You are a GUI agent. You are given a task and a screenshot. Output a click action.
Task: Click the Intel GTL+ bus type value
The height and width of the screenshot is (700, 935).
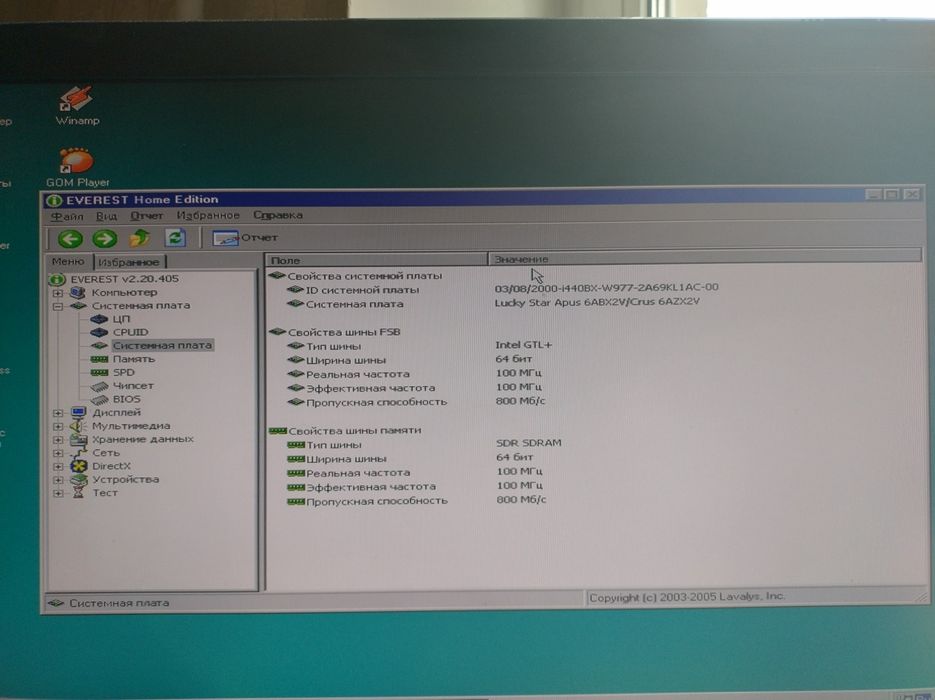(x=524, y=345)
